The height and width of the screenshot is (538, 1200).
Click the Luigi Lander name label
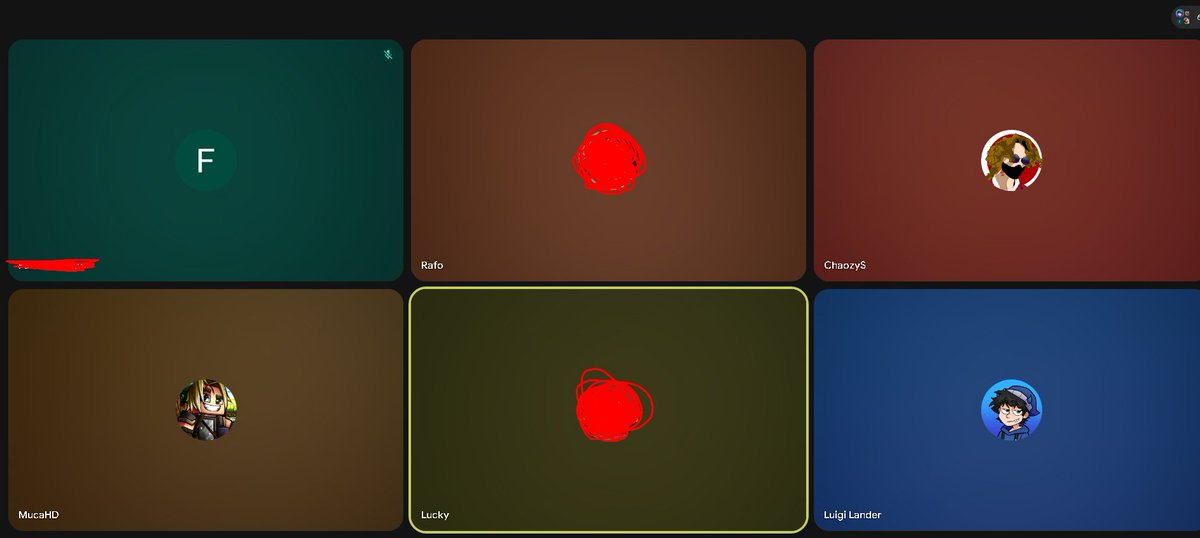pyautogui.click(x=852, y=515)
